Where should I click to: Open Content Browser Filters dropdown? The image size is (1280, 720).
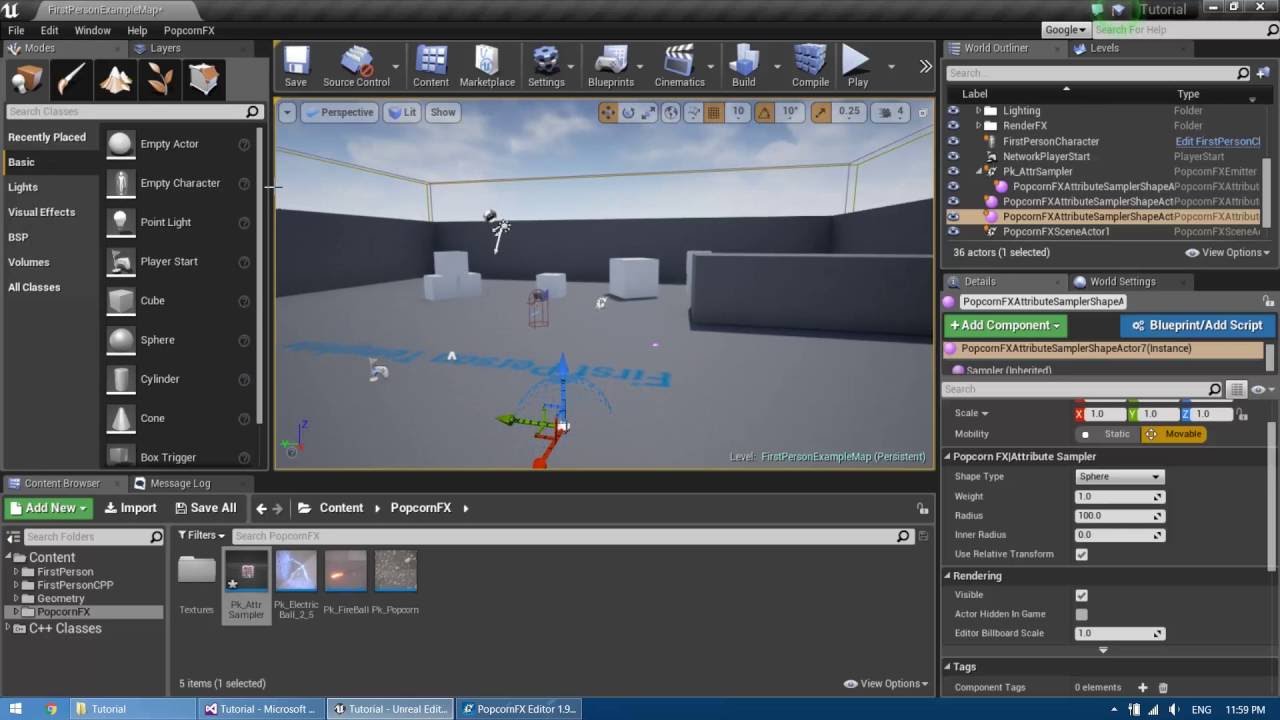[x=202, y=536]
